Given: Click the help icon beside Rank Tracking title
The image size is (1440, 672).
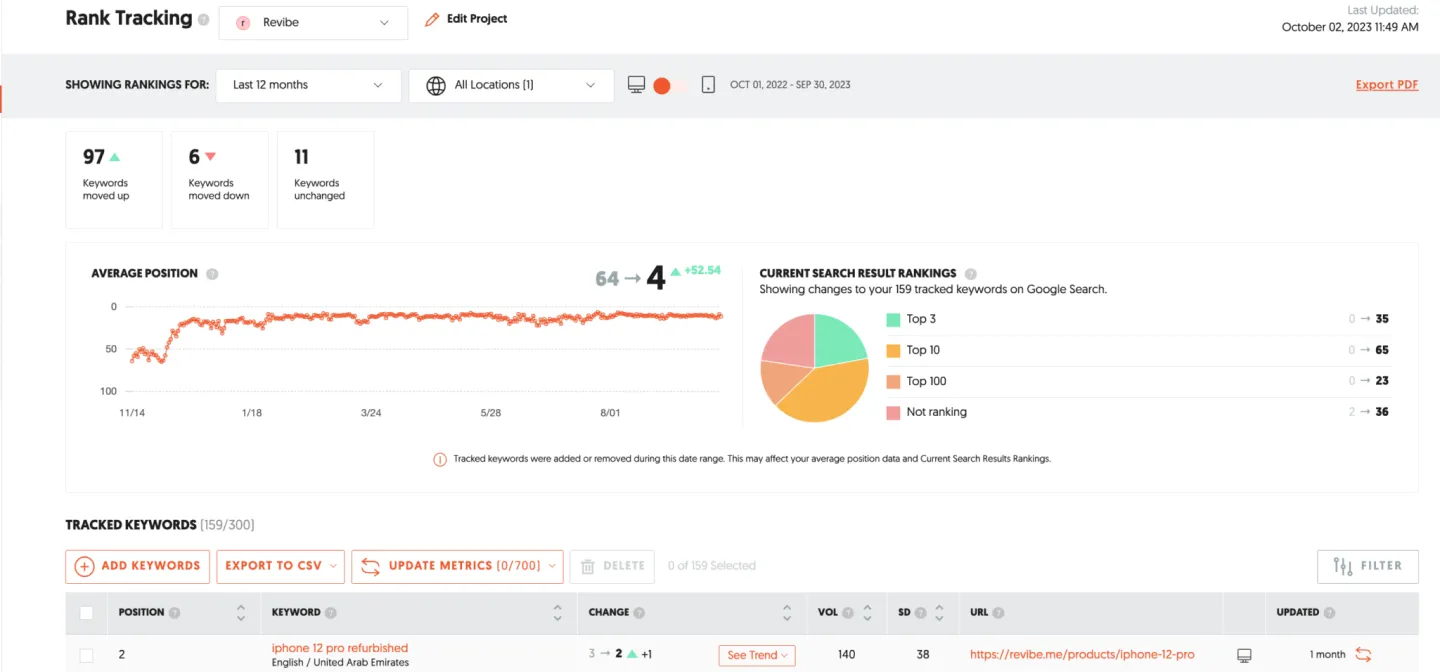Looking at the screenshot, I should pyautogui.click(x=204, y=20).
